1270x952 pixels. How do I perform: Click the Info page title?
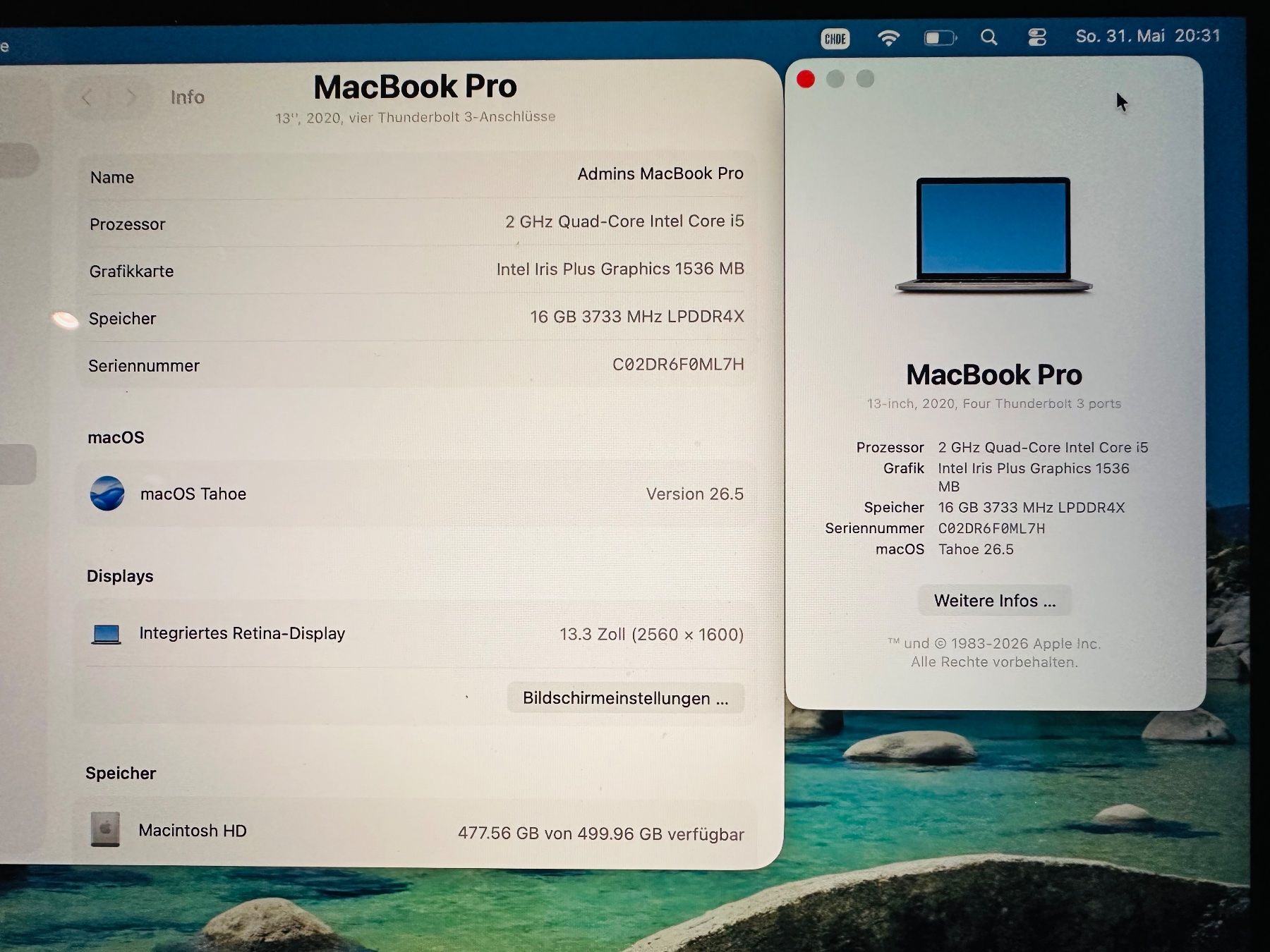tap(188, 97)
